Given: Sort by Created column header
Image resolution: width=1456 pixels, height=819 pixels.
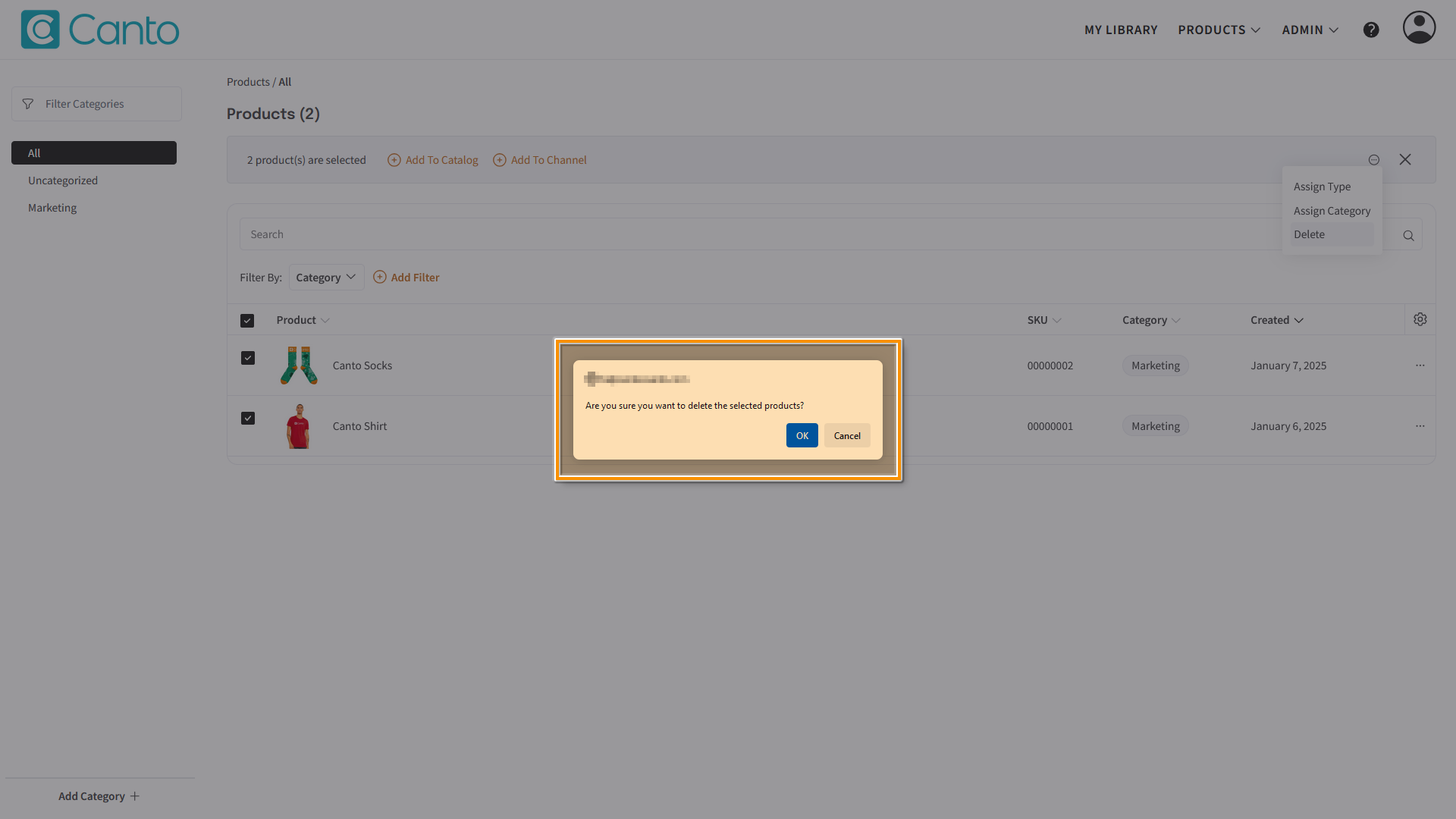Looking at the screenshot, I should pyautogui.click(x=1277, y=320).
